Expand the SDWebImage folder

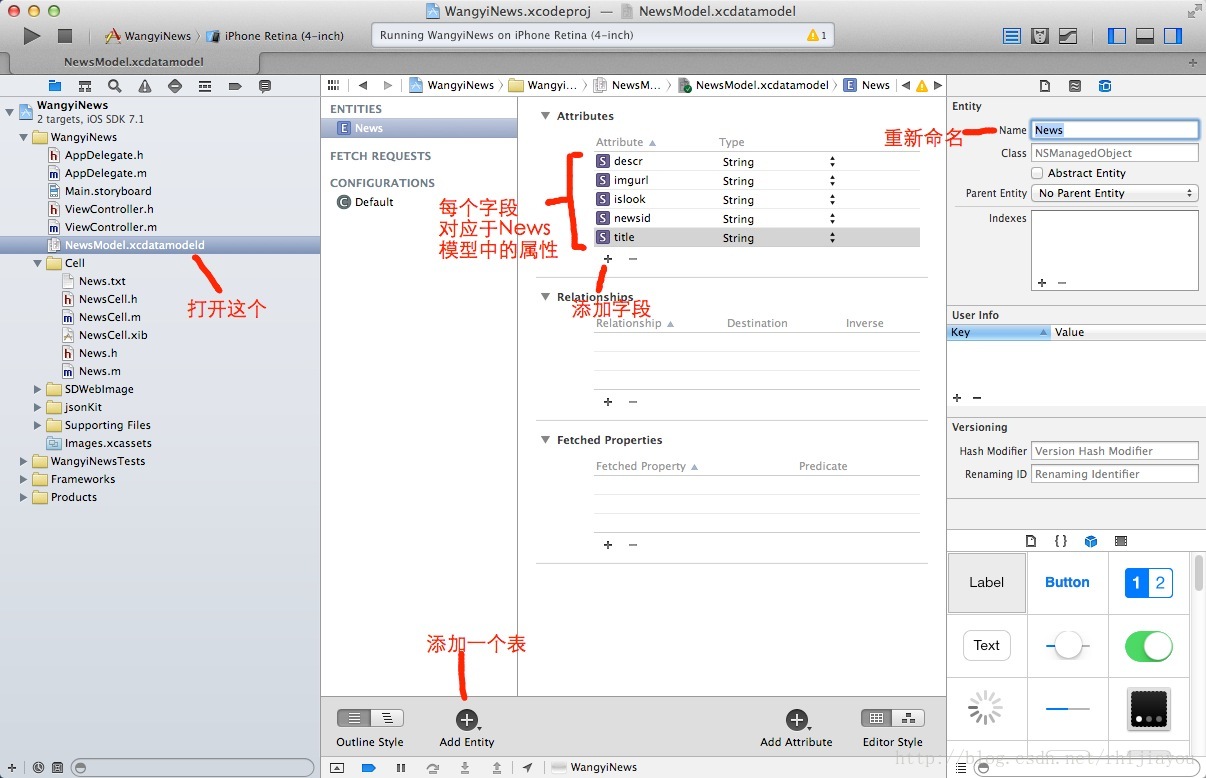[38, 389]
